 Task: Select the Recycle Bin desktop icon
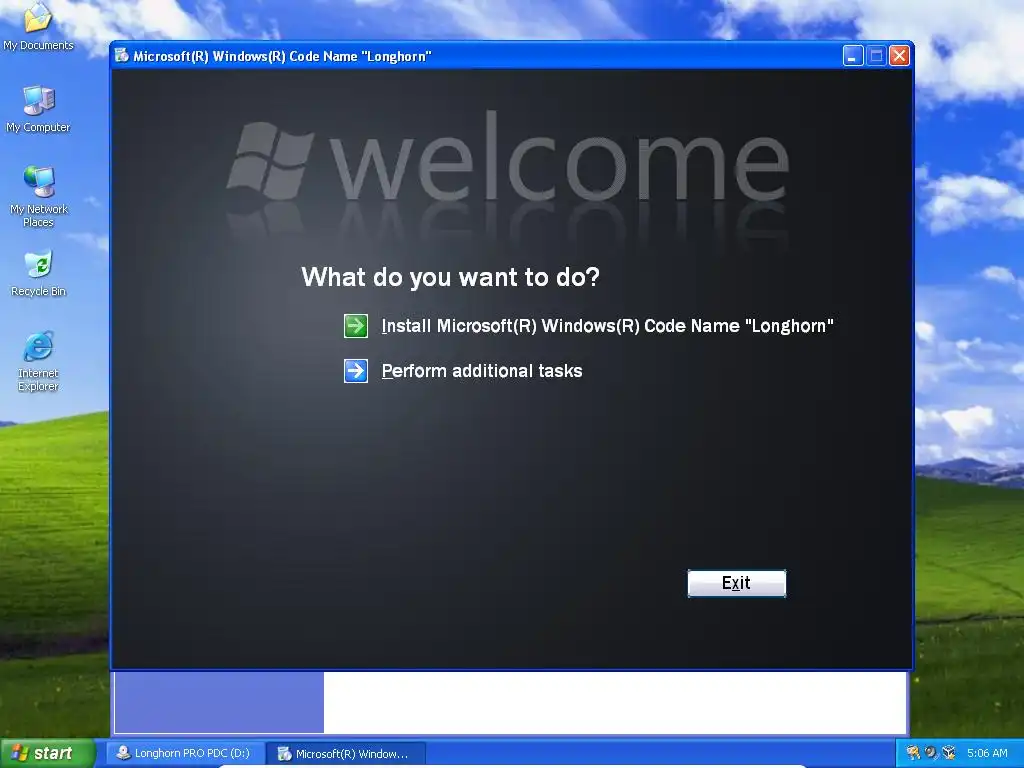point(38,274)
